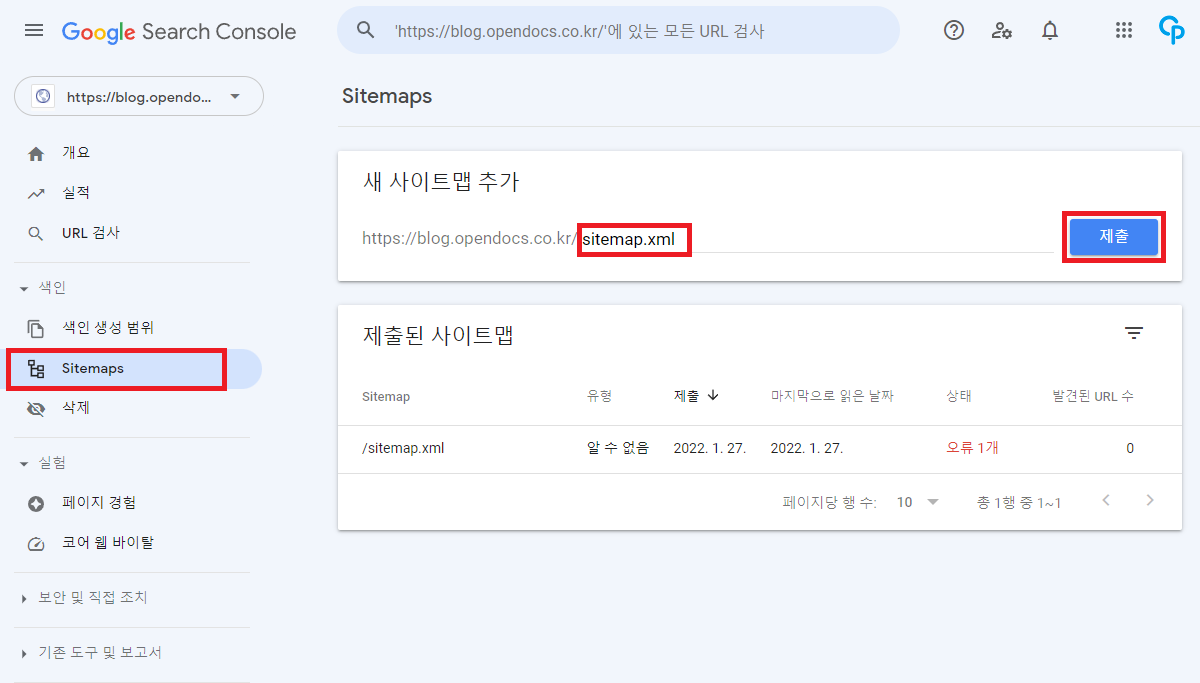Open the hamburger navigation menu

point(33,30)
